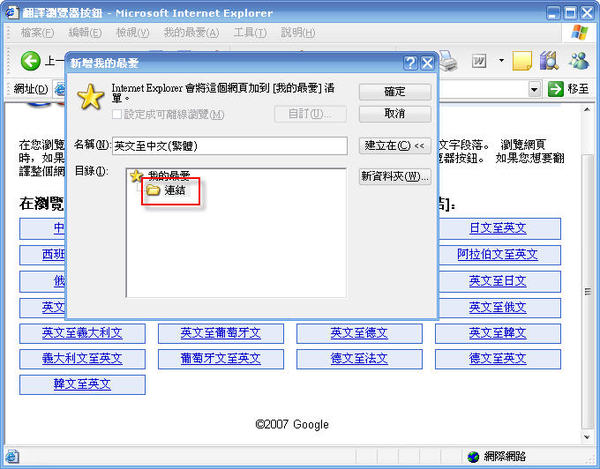The height and width of the screenshot is (469, 600).
Task: Open the 檢視 menu
Action: [132, 33]
